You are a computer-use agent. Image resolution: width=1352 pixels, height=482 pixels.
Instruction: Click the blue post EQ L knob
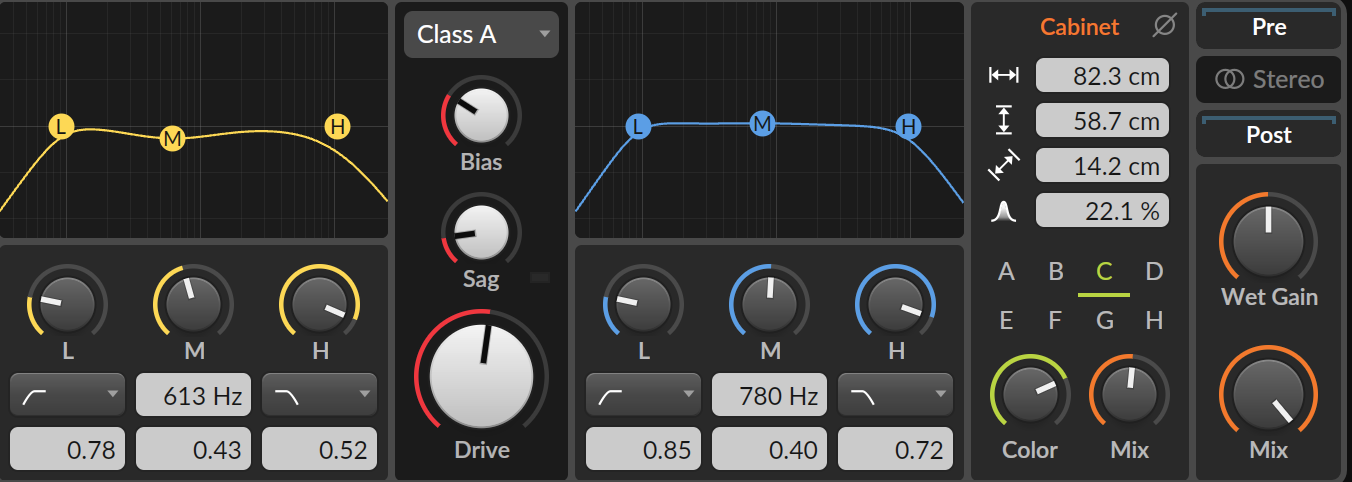pyautogui.click(x=643, y=304)
